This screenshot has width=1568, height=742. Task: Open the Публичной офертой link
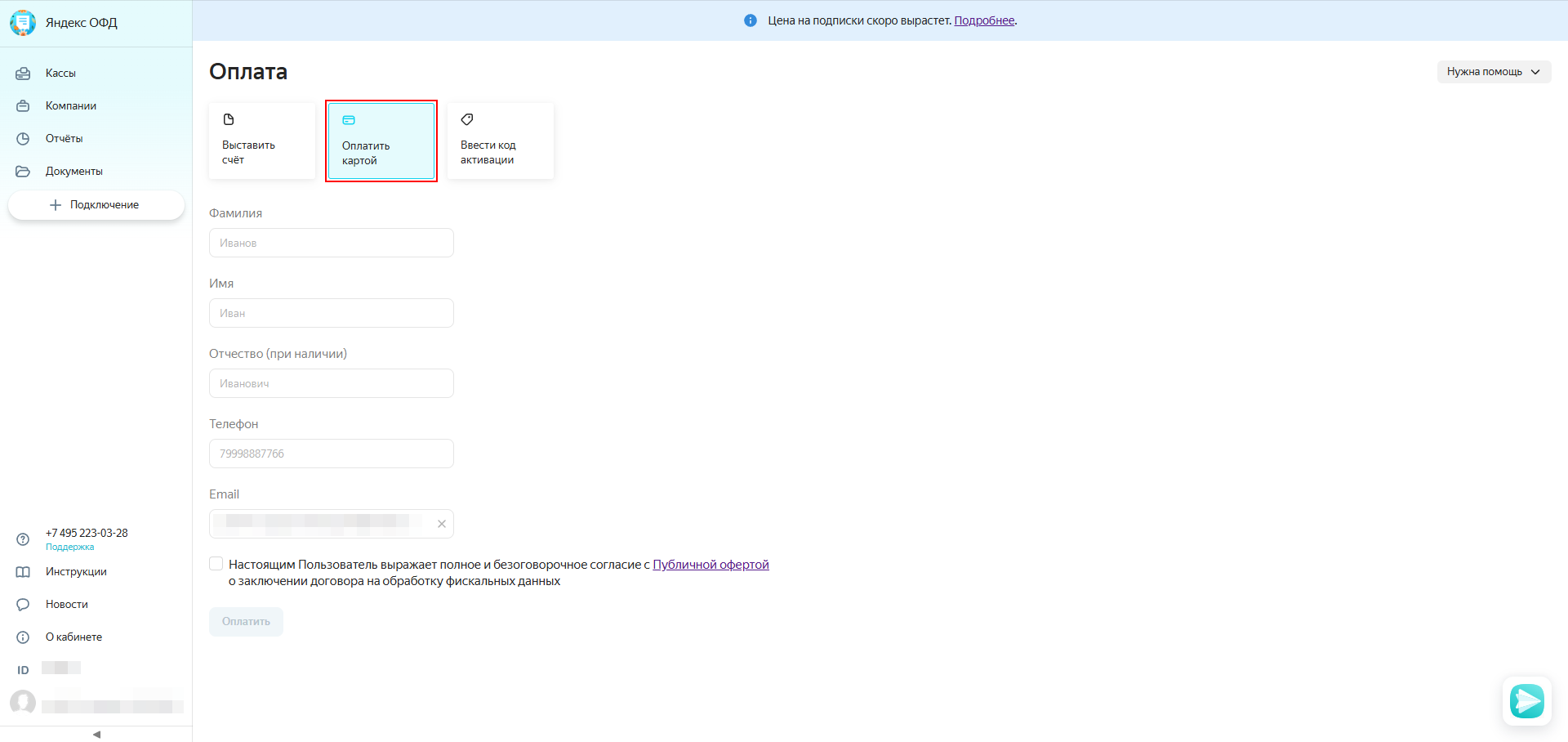pos(710,565)
